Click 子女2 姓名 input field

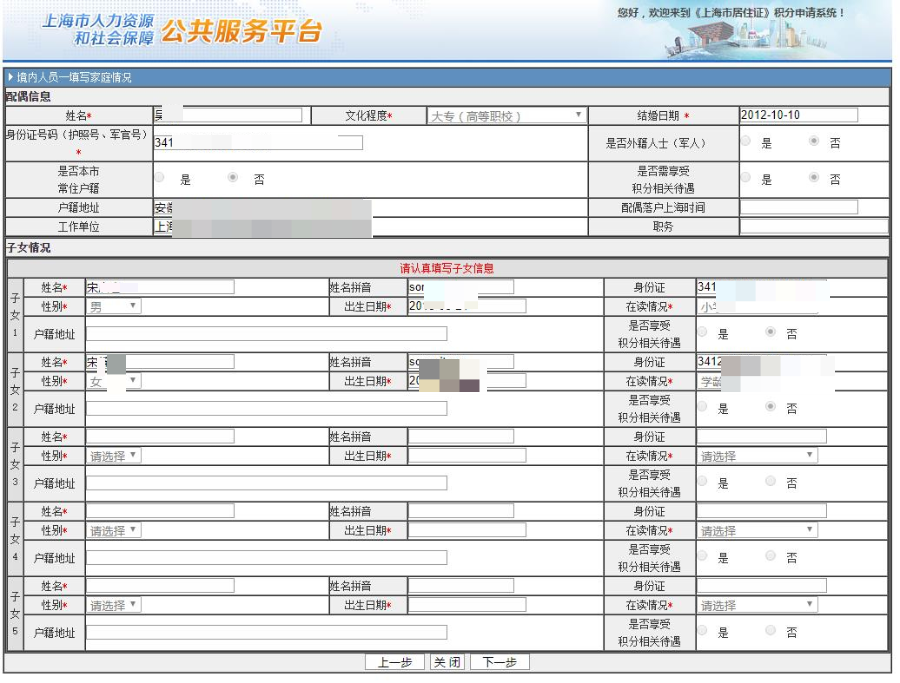(160, 362)
